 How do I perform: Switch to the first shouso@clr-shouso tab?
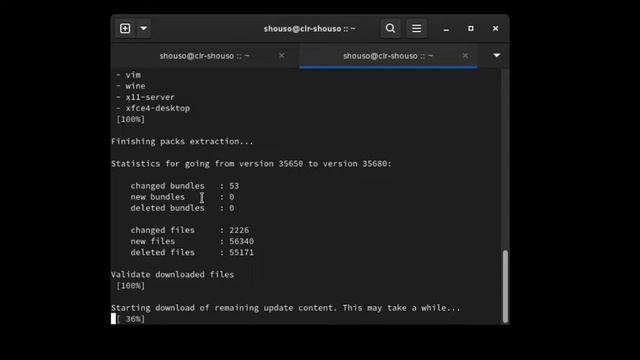(205, 56)
